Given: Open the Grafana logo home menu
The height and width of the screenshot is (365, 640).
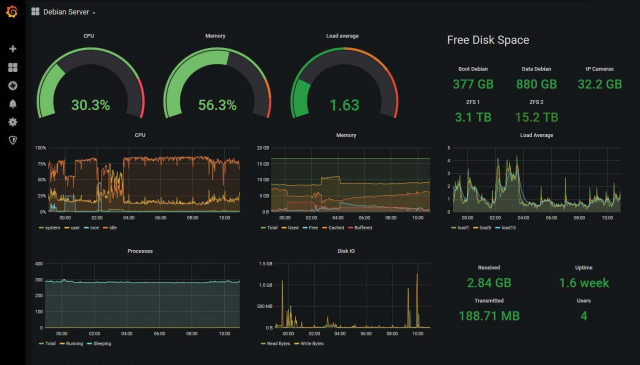Looking at the screenshot, I should pyautogui.click(x=12, y=11).
